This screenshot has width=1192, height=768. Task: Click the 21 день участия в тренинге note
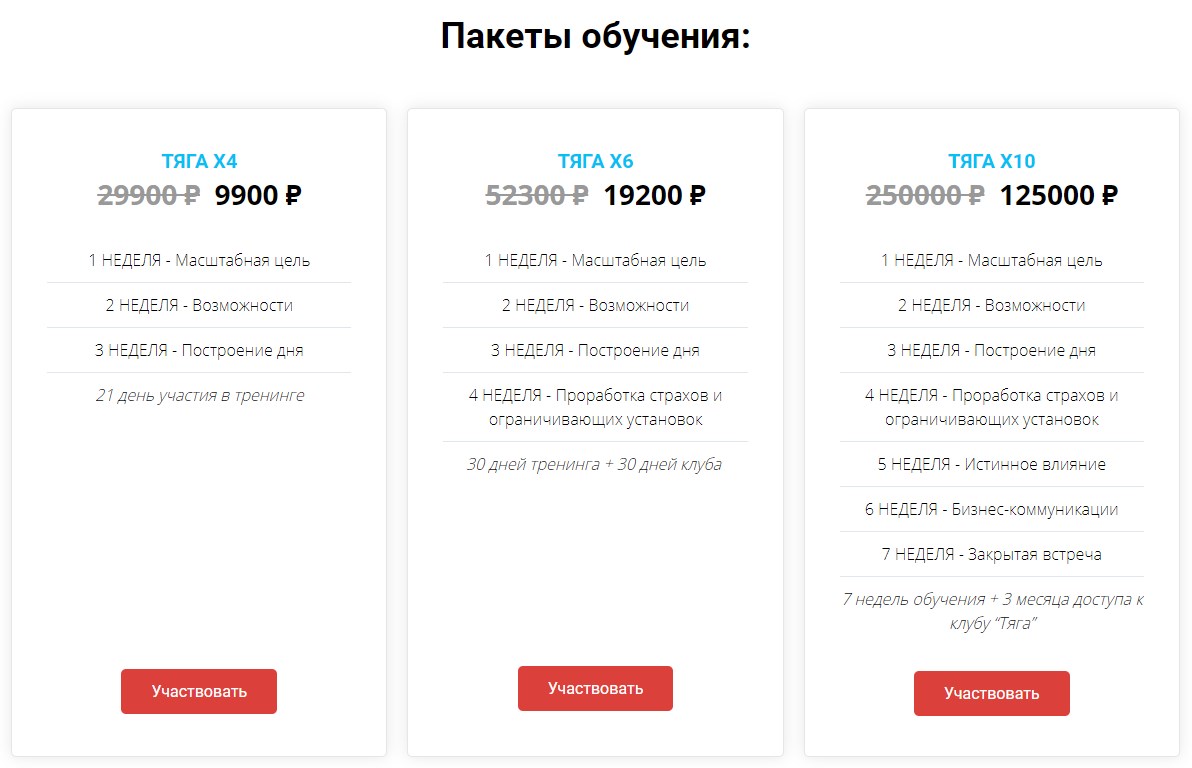pyautogui.click(x=199, y=395)
